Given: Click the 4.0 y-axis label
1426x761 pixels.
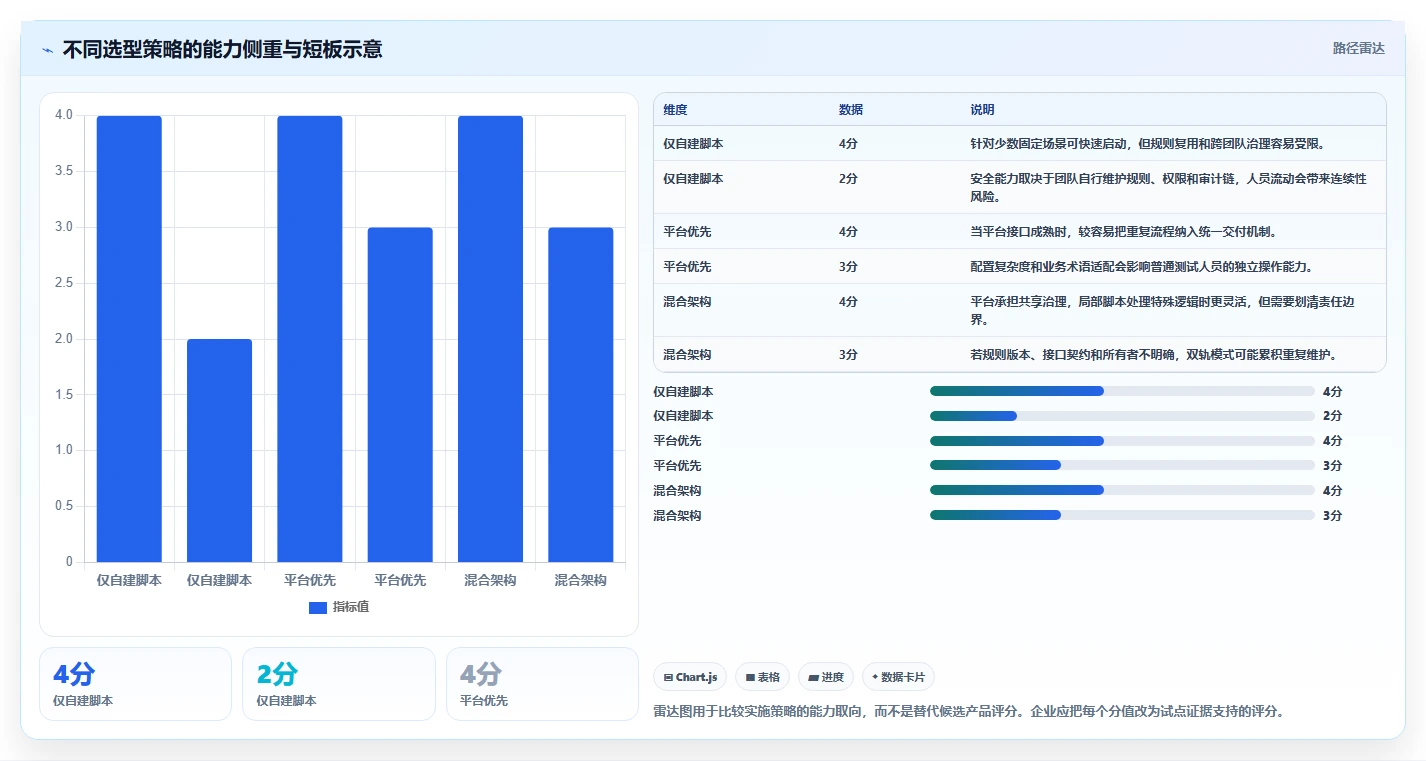Looking at the screenshot, I should [x=64, y=115].
